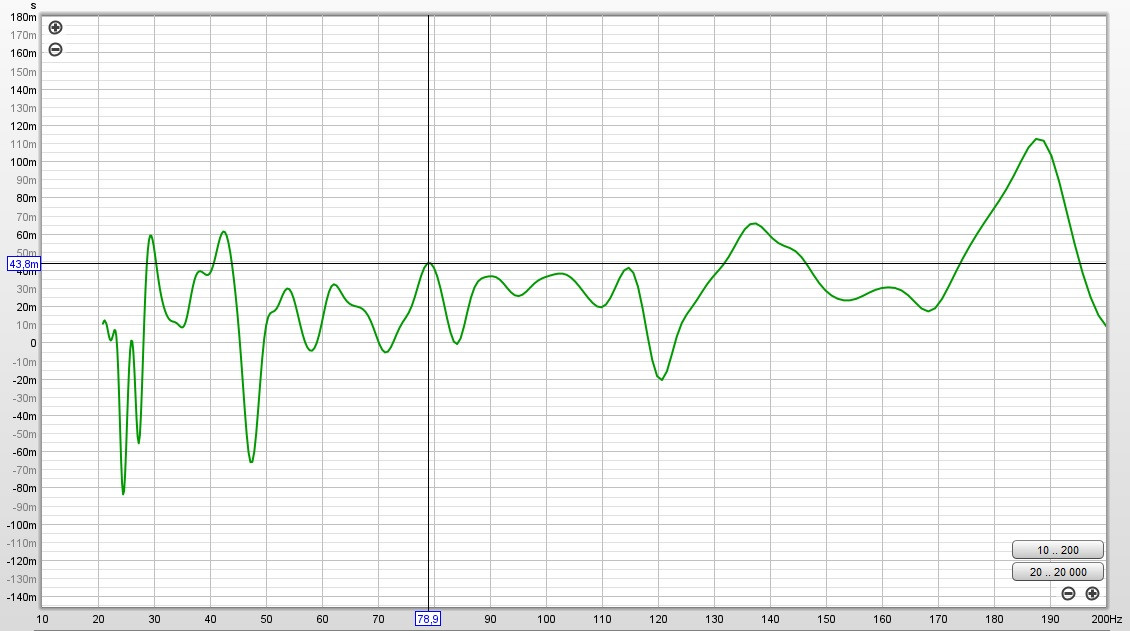Image resolution: width=1130 pixels, height=631 pixels.
Task: Click the highest curve peak near 188 Hz
Action: (x=1038, y=139)
